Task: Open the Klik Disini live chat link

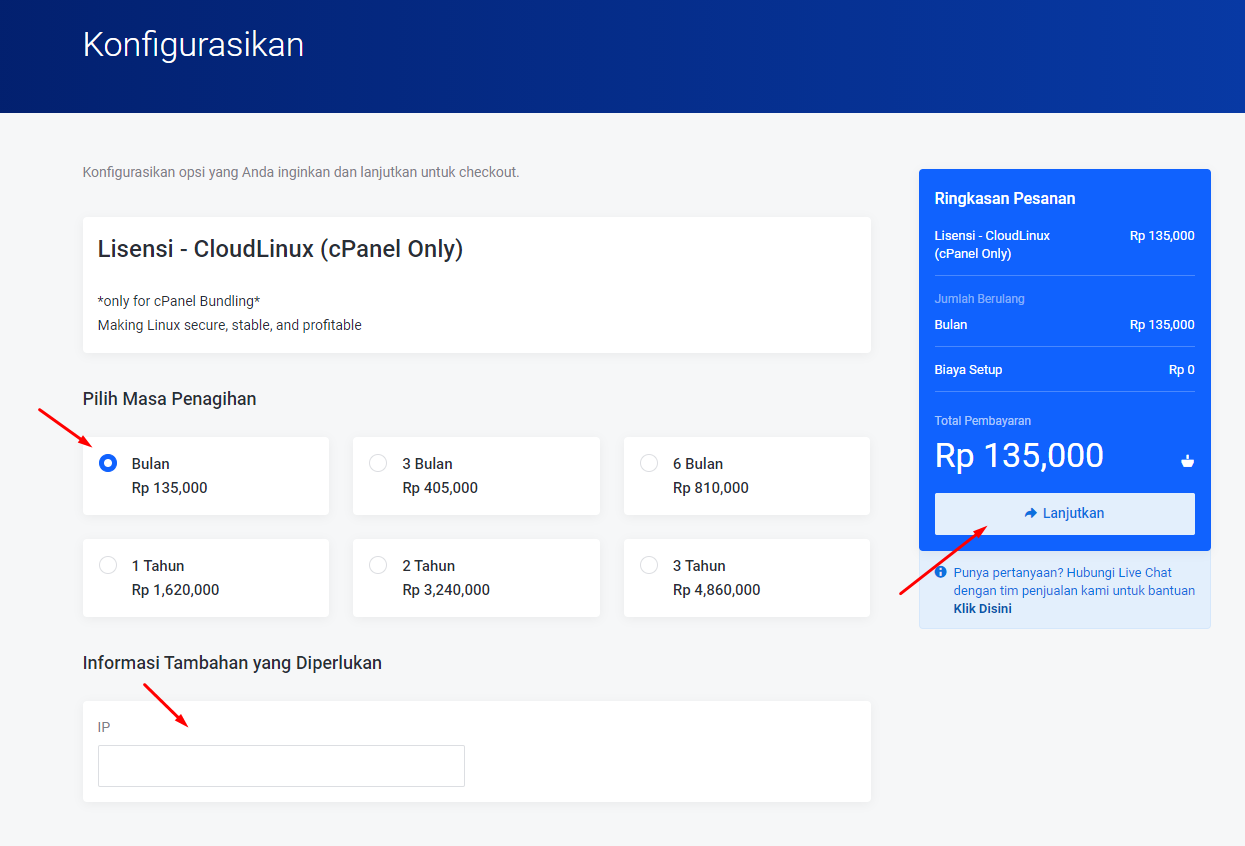Action: coord(982,608)
